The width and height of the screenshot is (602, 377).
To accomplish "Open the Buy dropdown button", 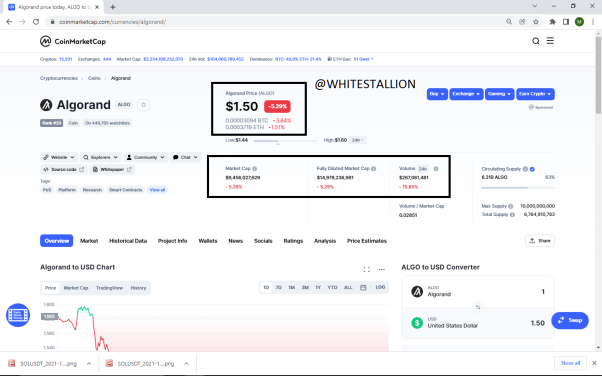I will [x=437, y=94].
